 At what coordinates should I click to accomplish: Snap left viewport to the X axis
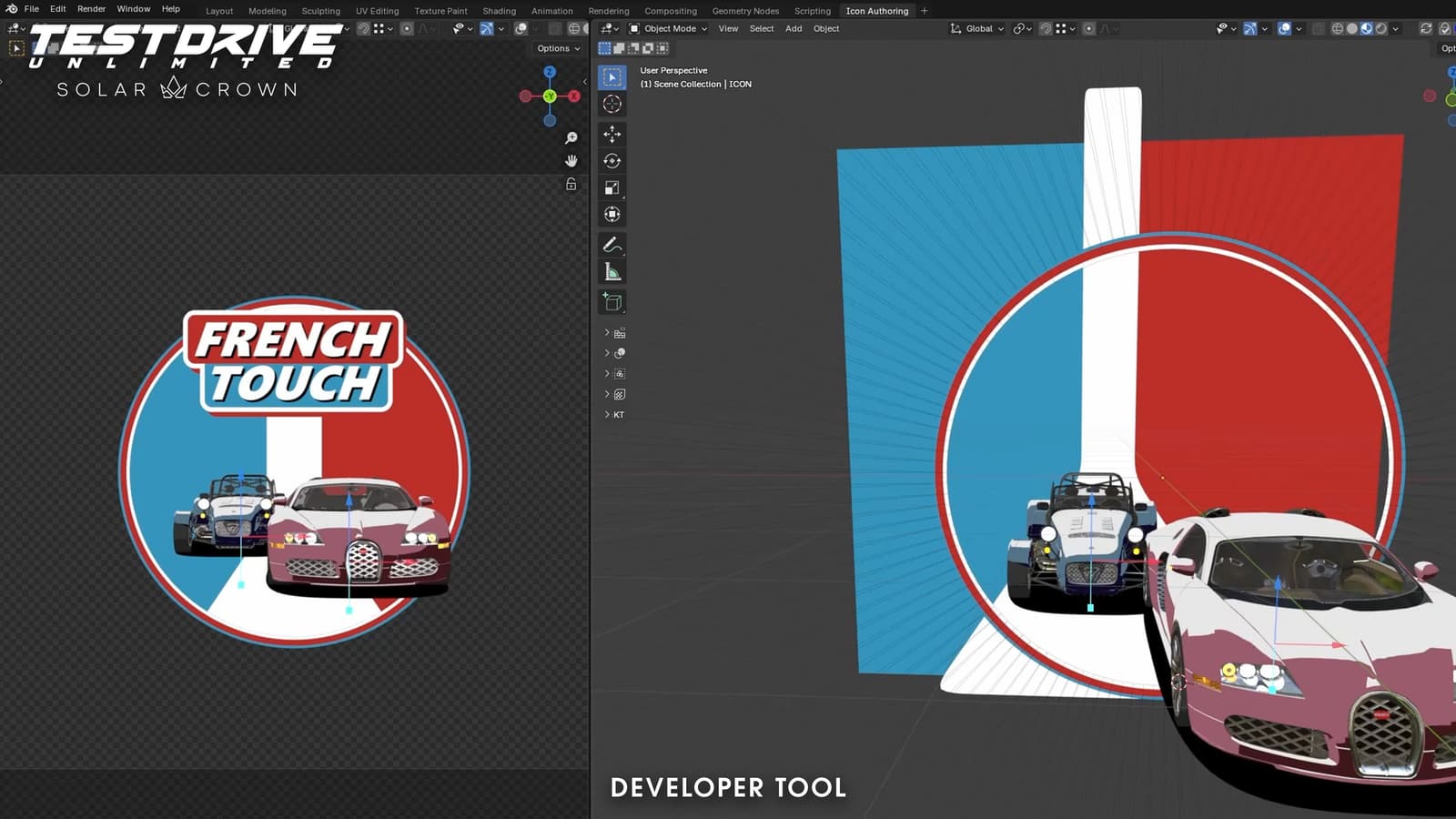[x=574, y=96]
